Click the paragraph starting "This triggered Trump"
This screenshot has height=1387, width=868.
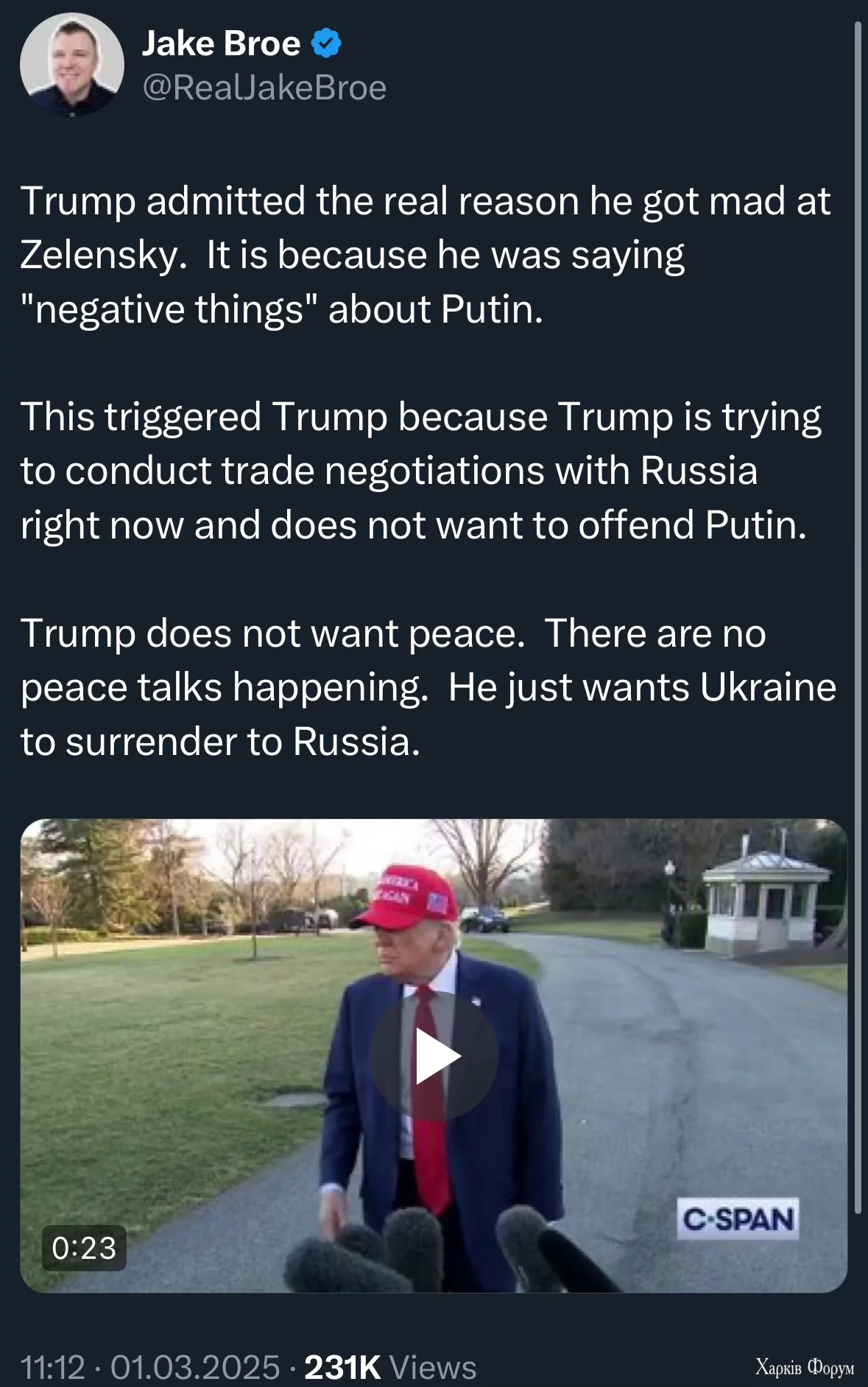tap(420, 471)
